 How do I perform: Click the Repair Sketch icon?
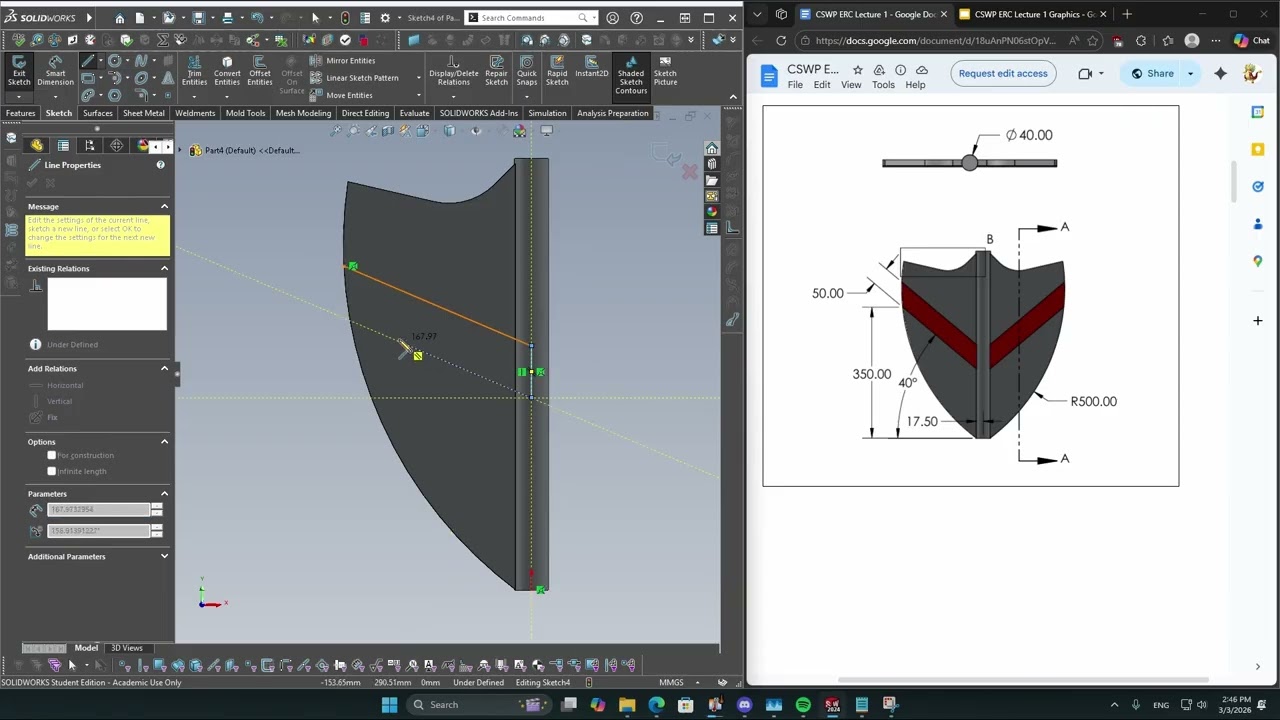click(x=496, y=70)
